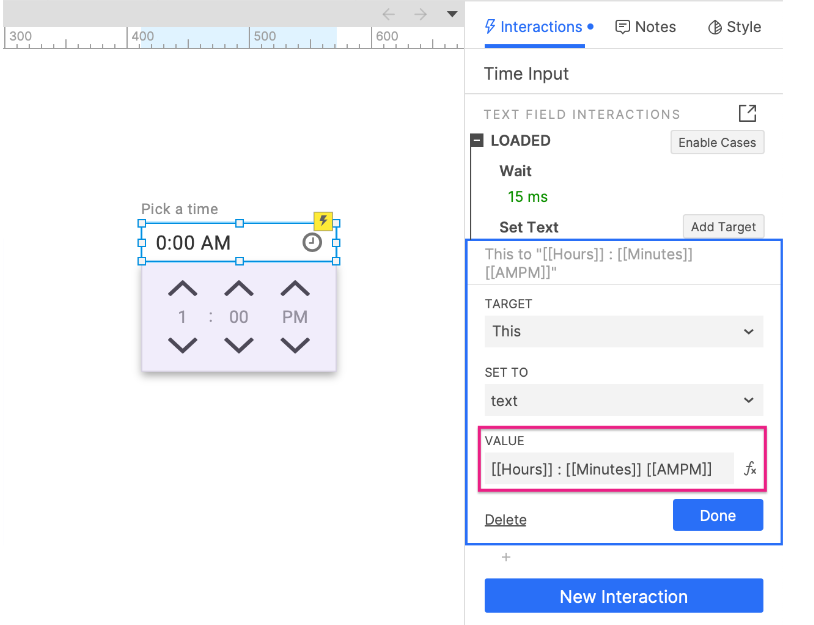The height and width of the screenshot is (625, 814).
Task: Click the Done button
Action: click(717, 516)
